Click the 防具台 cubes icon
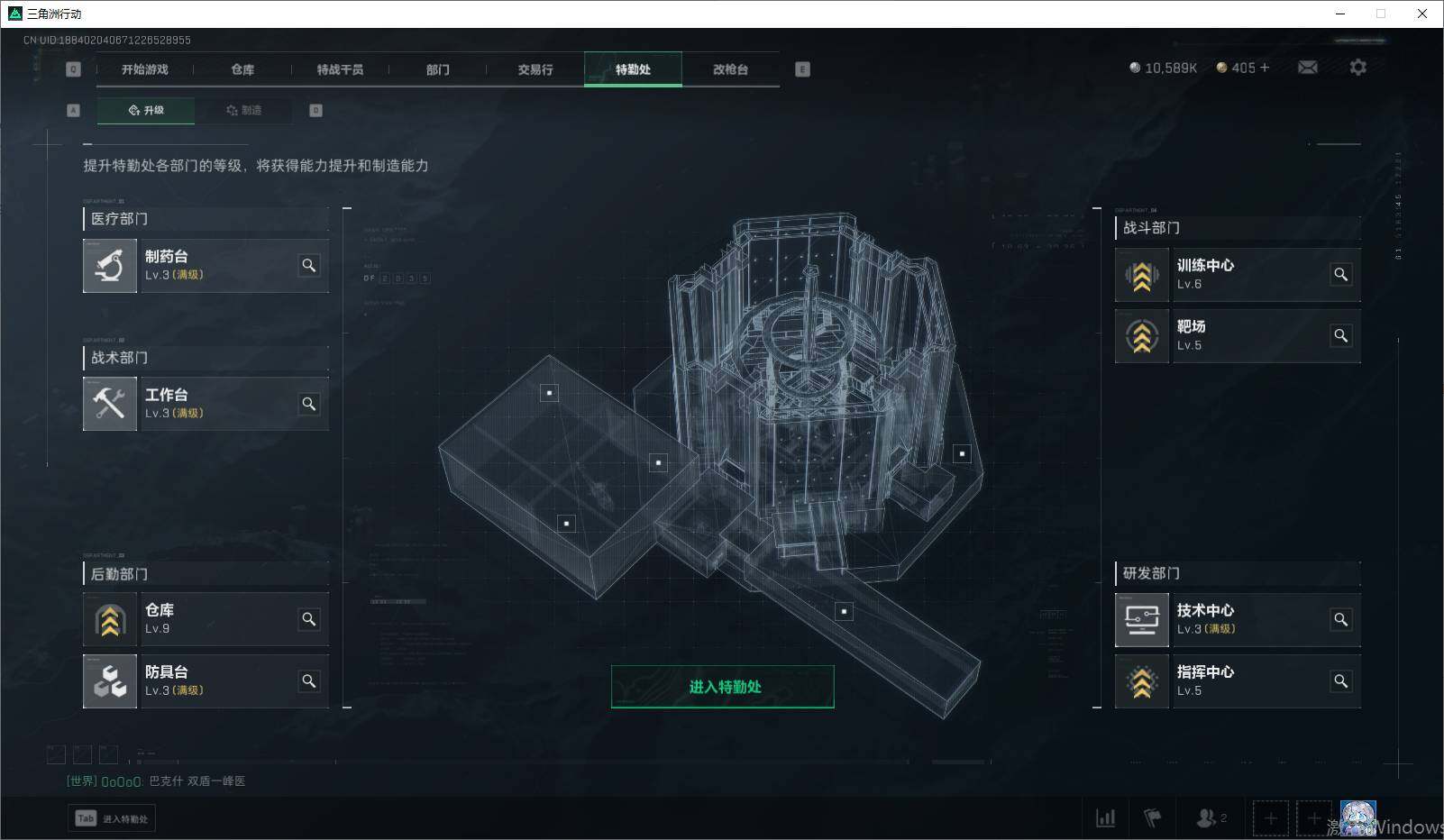Screen dimensions: 1444x840 (110, 681)
